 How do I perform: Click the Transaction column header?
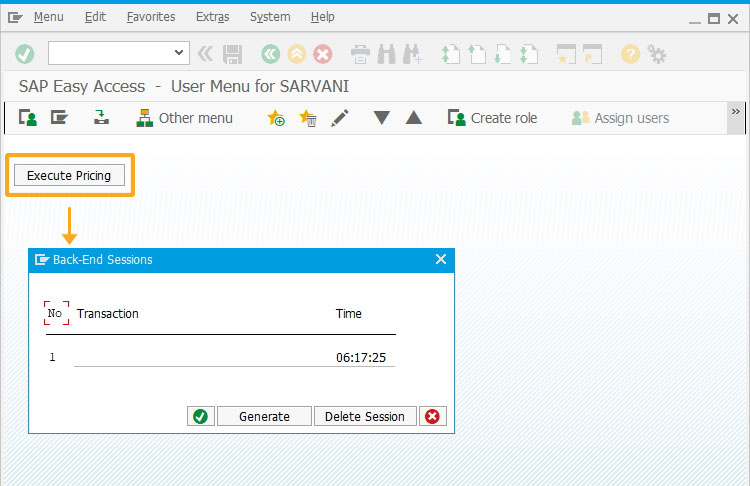(x=108, y=313)
